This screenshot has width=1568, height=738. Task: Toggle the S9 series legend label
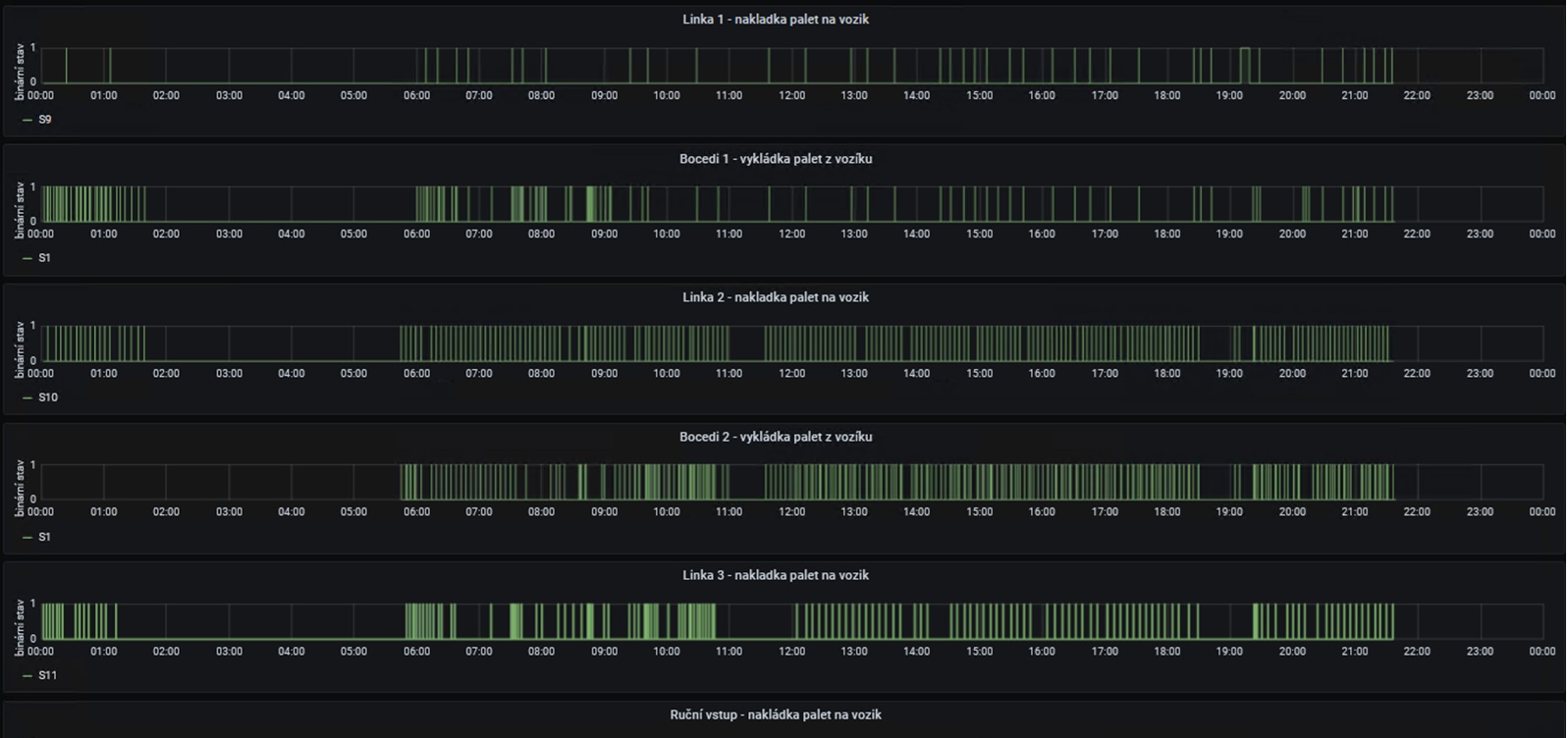pos(45,120)
